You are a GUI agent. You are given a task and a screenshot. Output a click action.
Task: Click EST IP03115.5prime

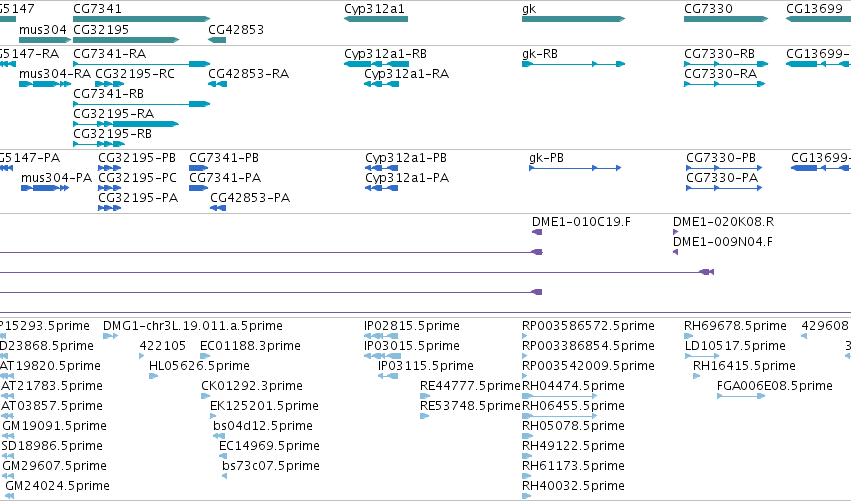pos(388,376)
